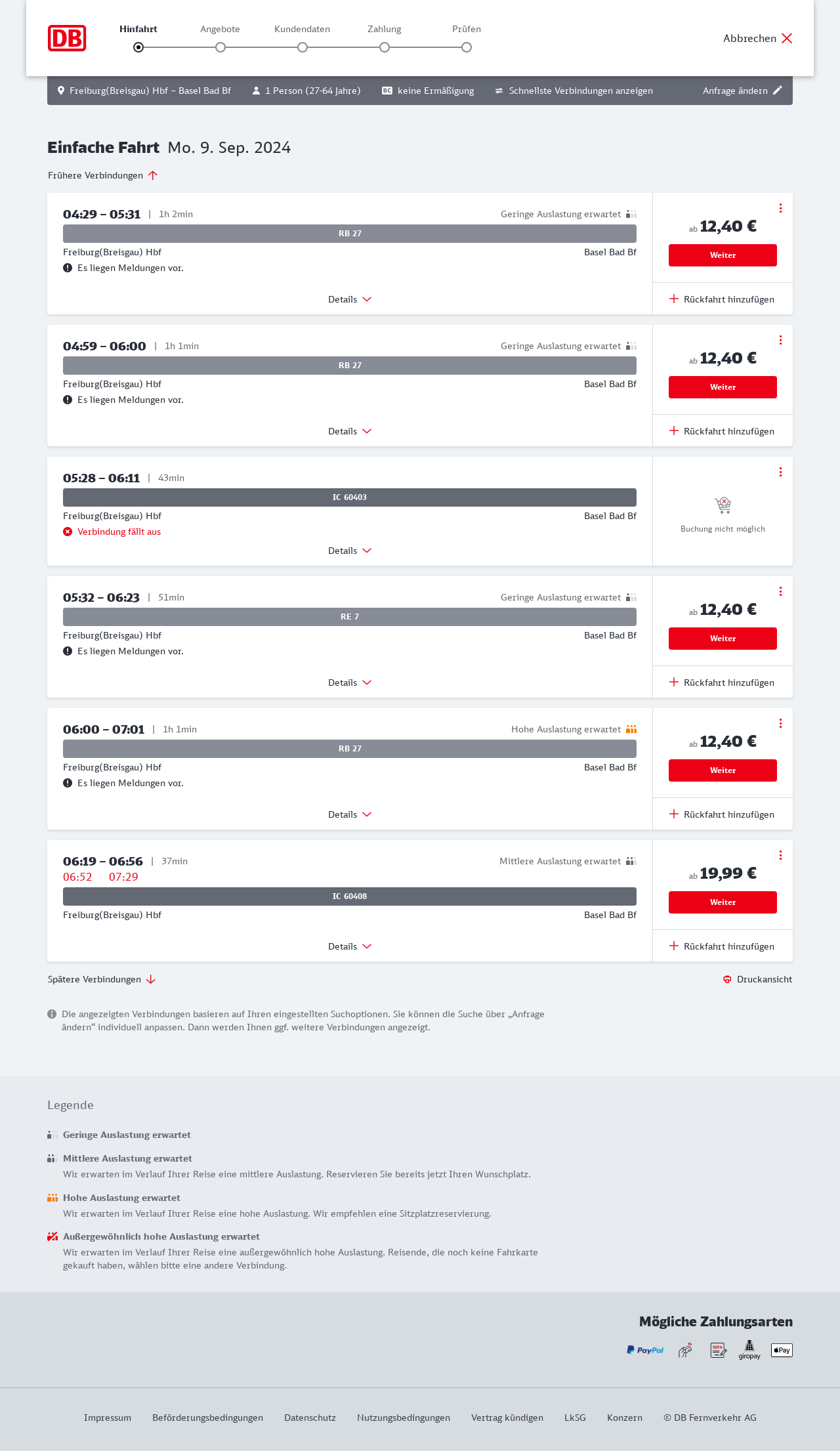Select the Hinfahrt step radio marker
This screenshot has height=1451, width=840.
(x=138, y=47)
